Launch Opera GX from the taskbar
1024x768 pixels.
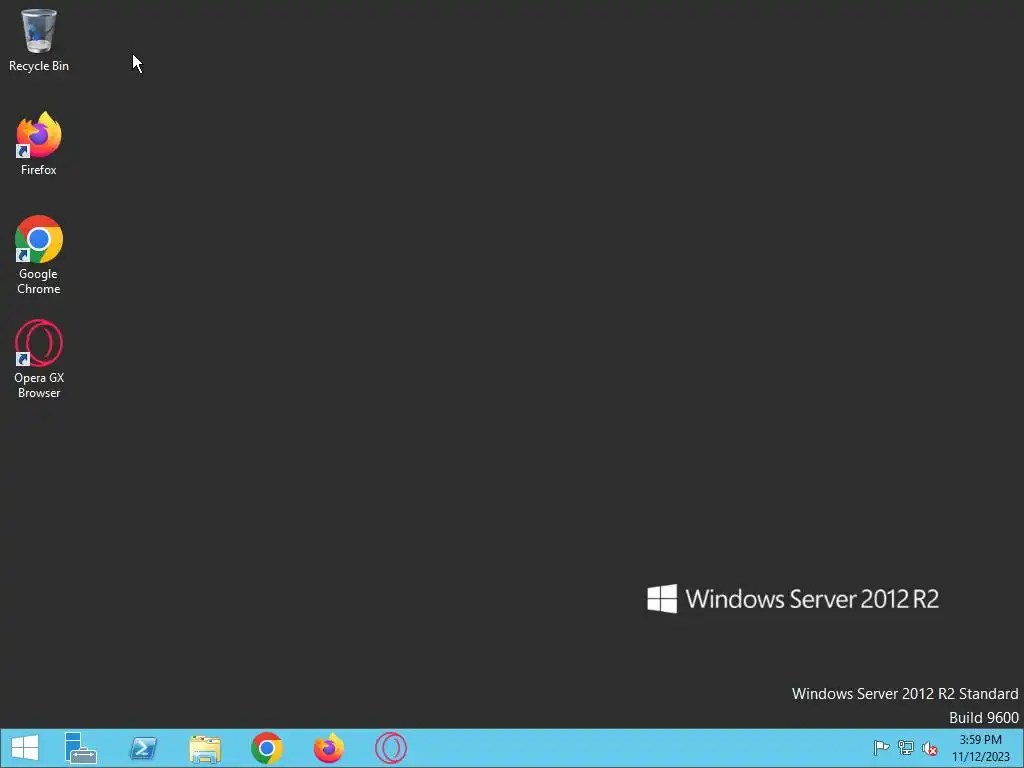pos(391,748)
